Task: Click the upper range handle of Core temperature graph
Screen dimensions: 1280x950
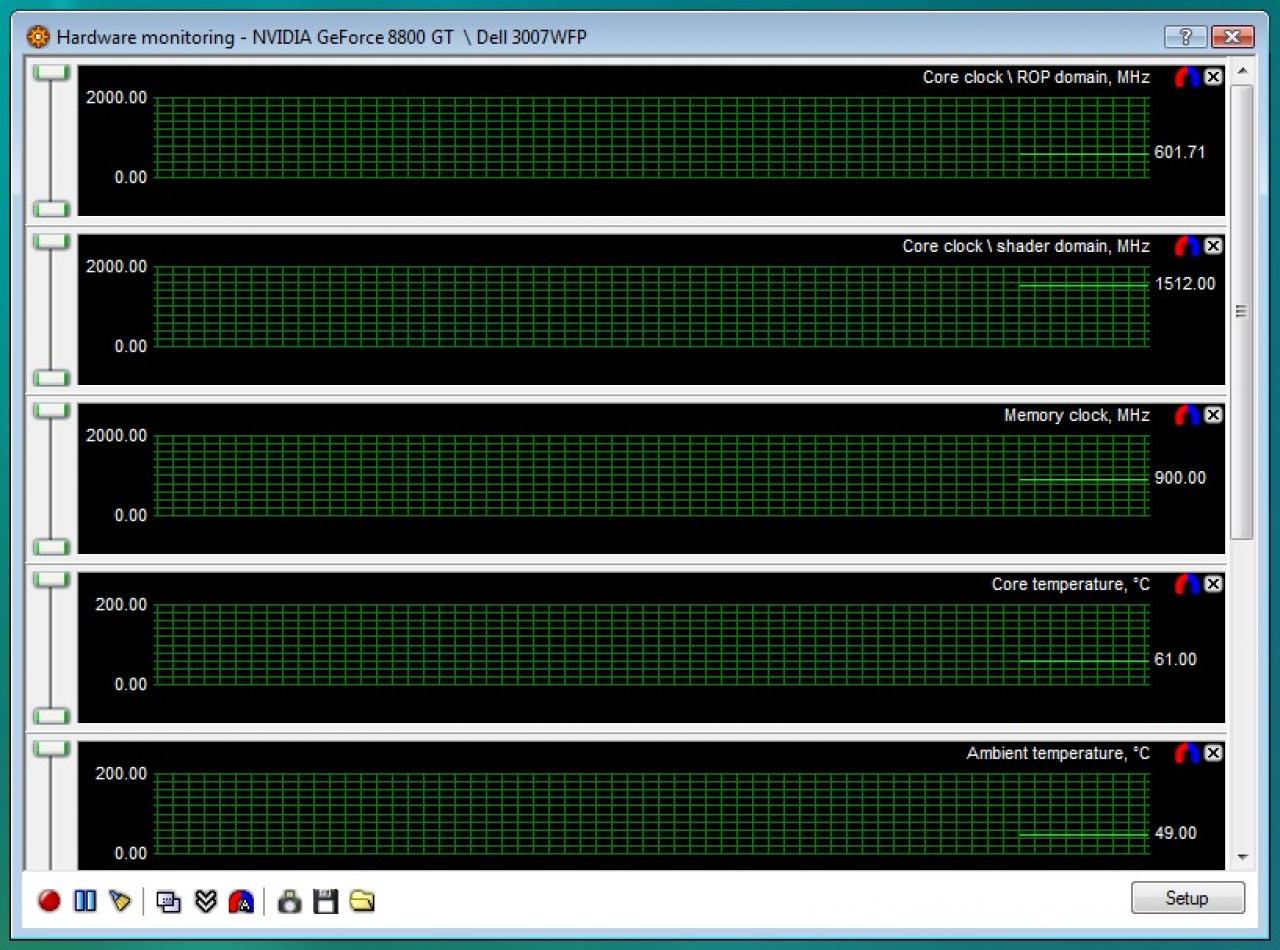Action: (x=51, y=580)
